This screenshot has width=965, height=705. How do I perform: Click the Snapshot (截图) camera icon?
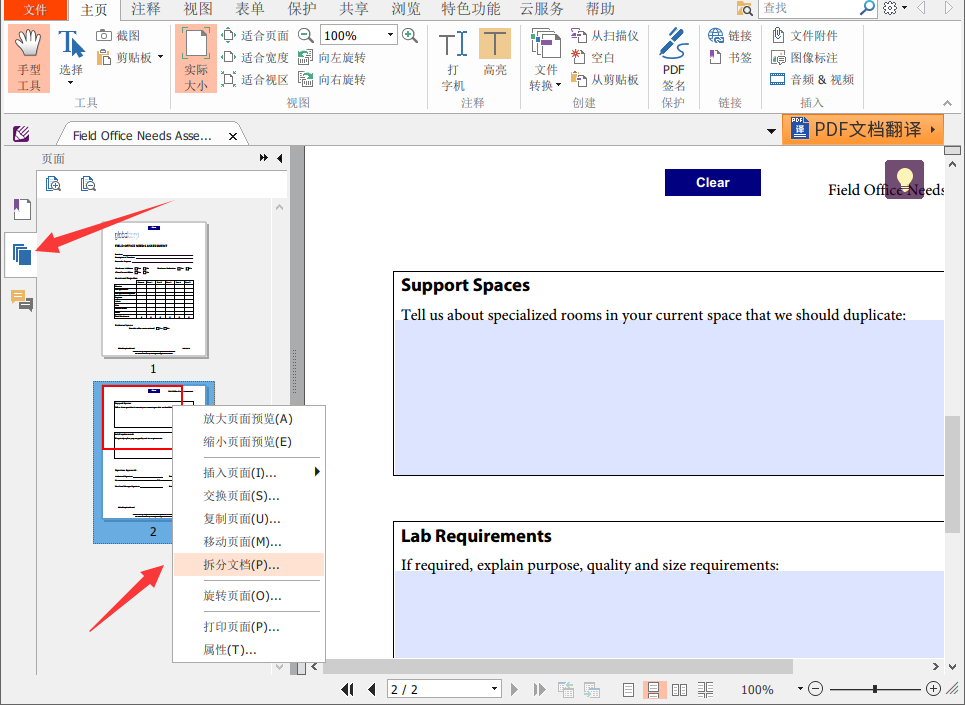pyautogui.click(x=105, y=36)
